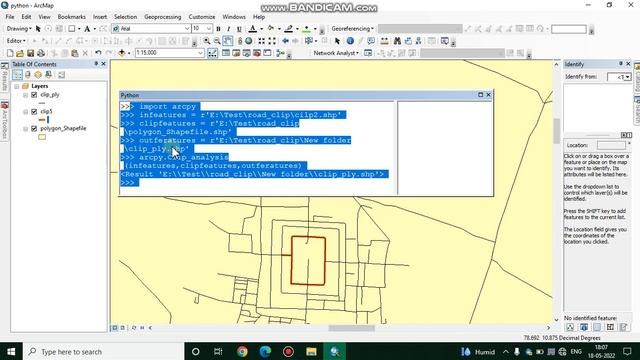Image resolution: width=640 pixels, height=360 pixels.
Task: Toggle Bold text formatting
Action: click(x=218, y=29)
